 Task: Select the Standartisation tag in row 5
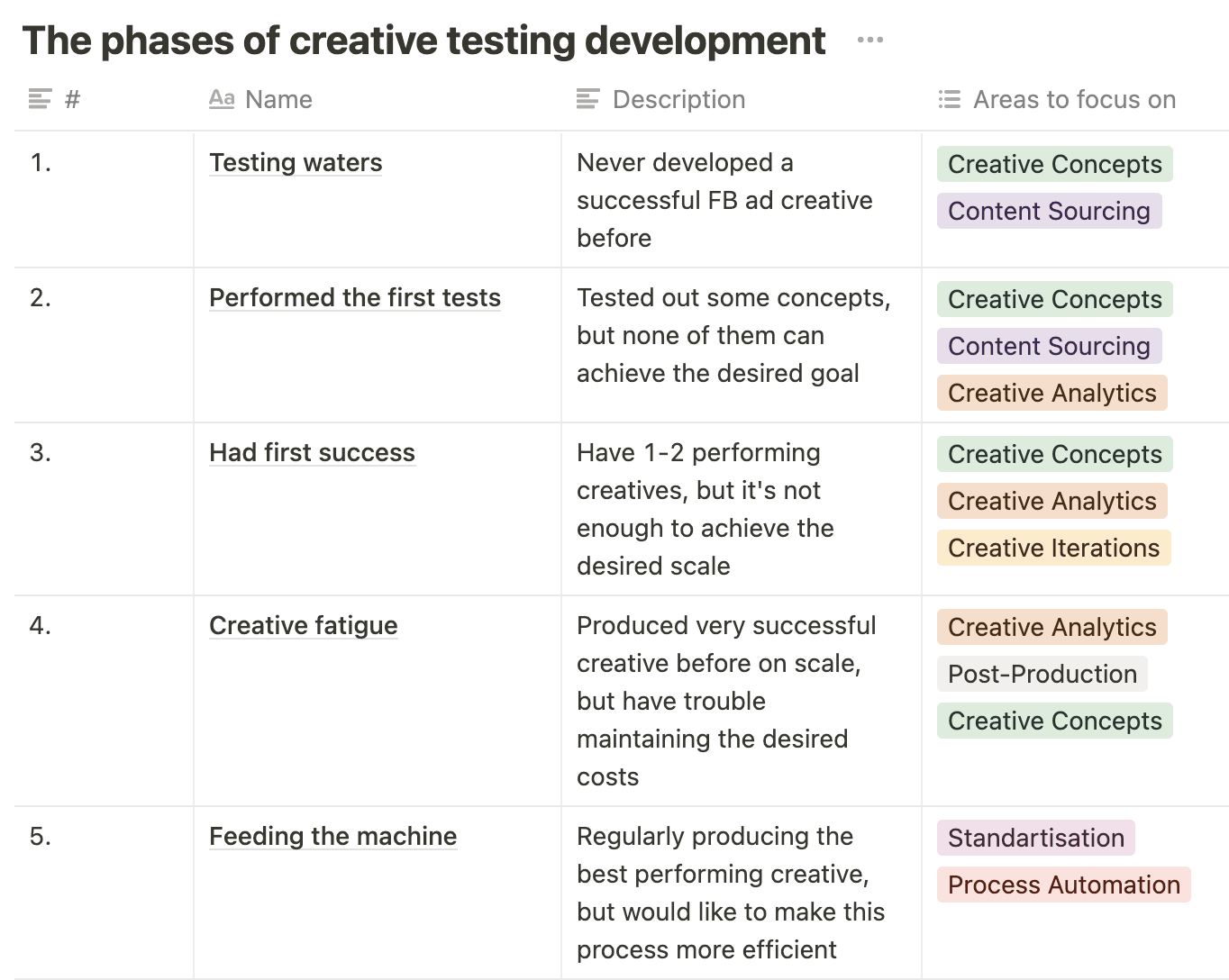pyautogui.click(x=1036, y=838)
